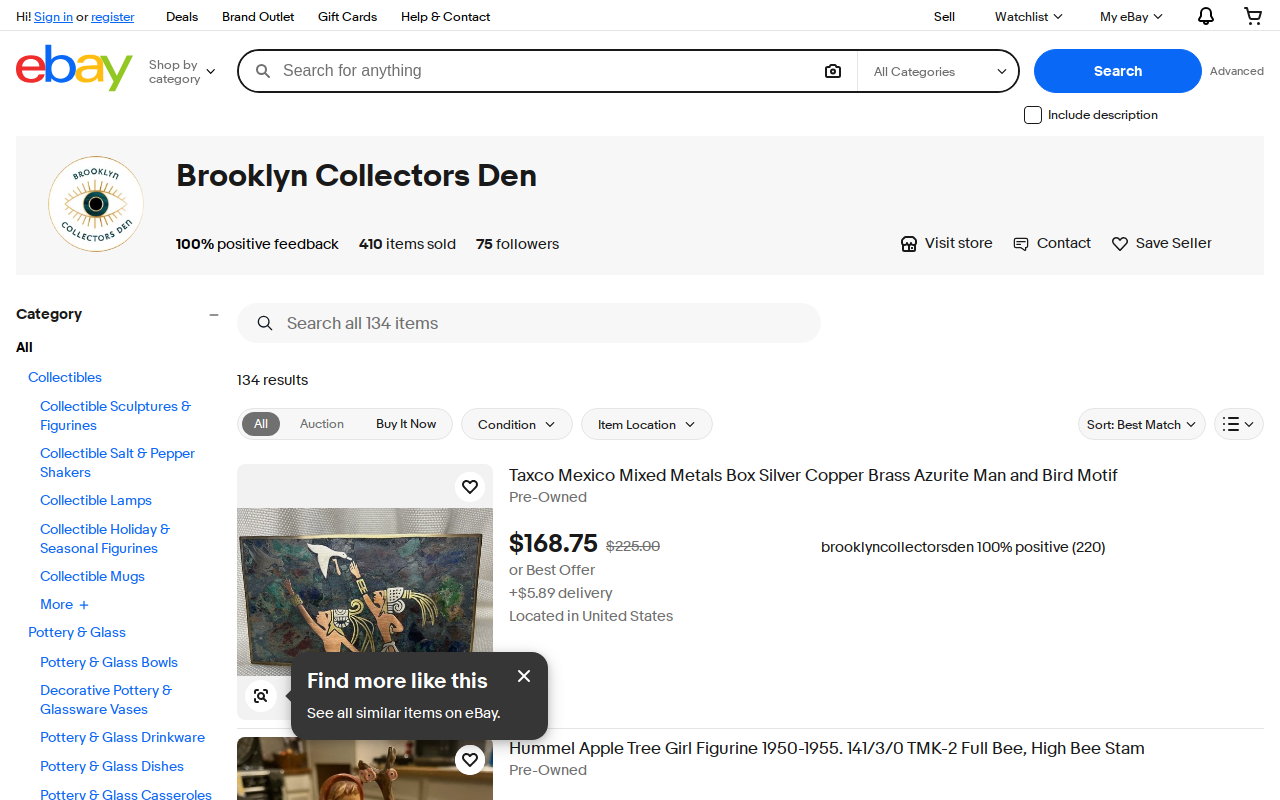Select Collectible Holiday & Seasonal Figurines category
1280x800 pixels.
(x=105, y=538)
